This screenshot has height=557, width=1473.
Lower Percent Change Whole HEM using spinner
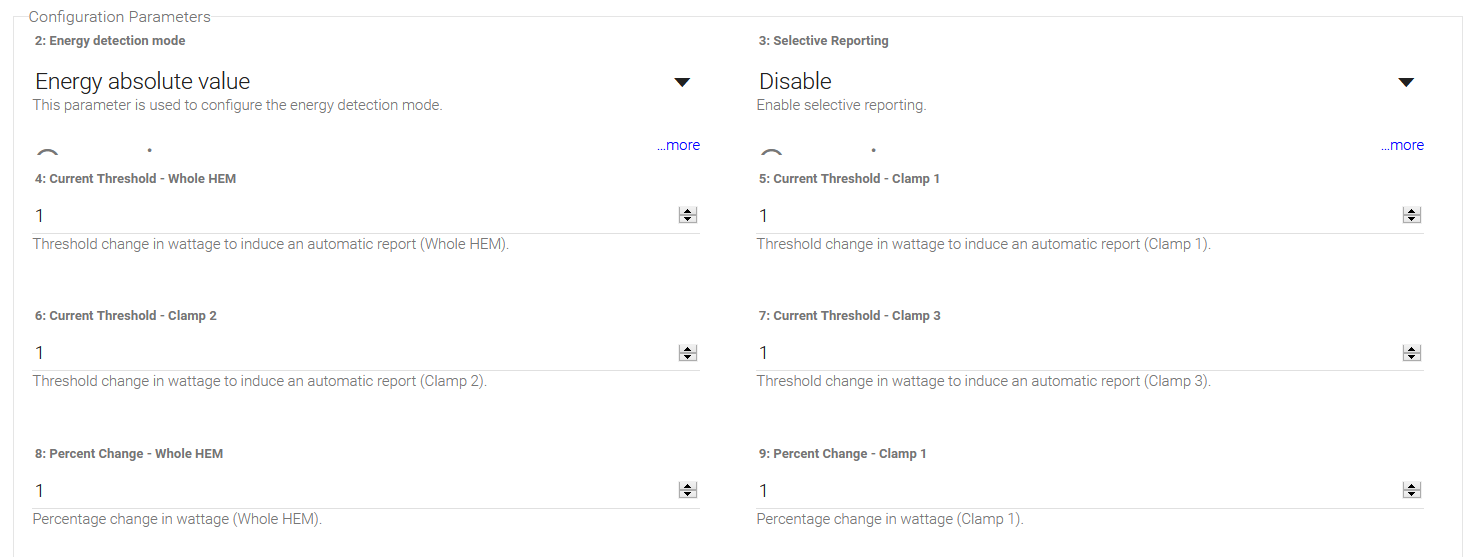tap(688, 494)
